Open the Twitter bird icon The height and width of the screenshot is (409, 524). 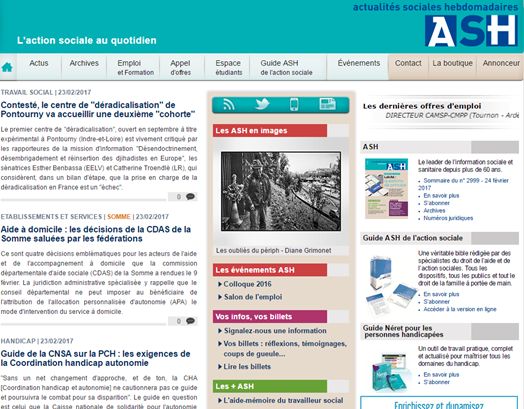point(262,104)
